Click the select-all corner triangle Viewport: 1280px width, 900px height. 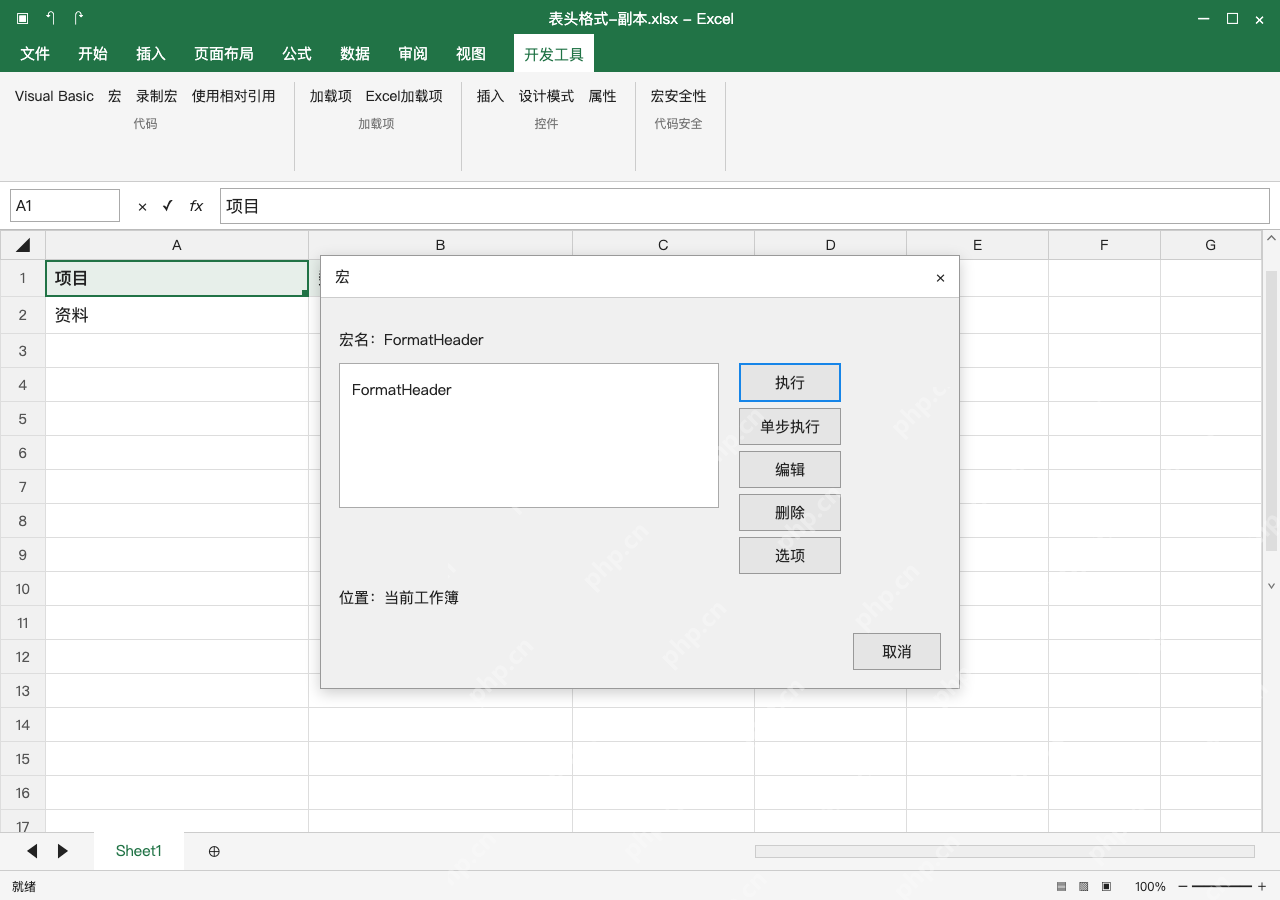click(x=23, y=245)
